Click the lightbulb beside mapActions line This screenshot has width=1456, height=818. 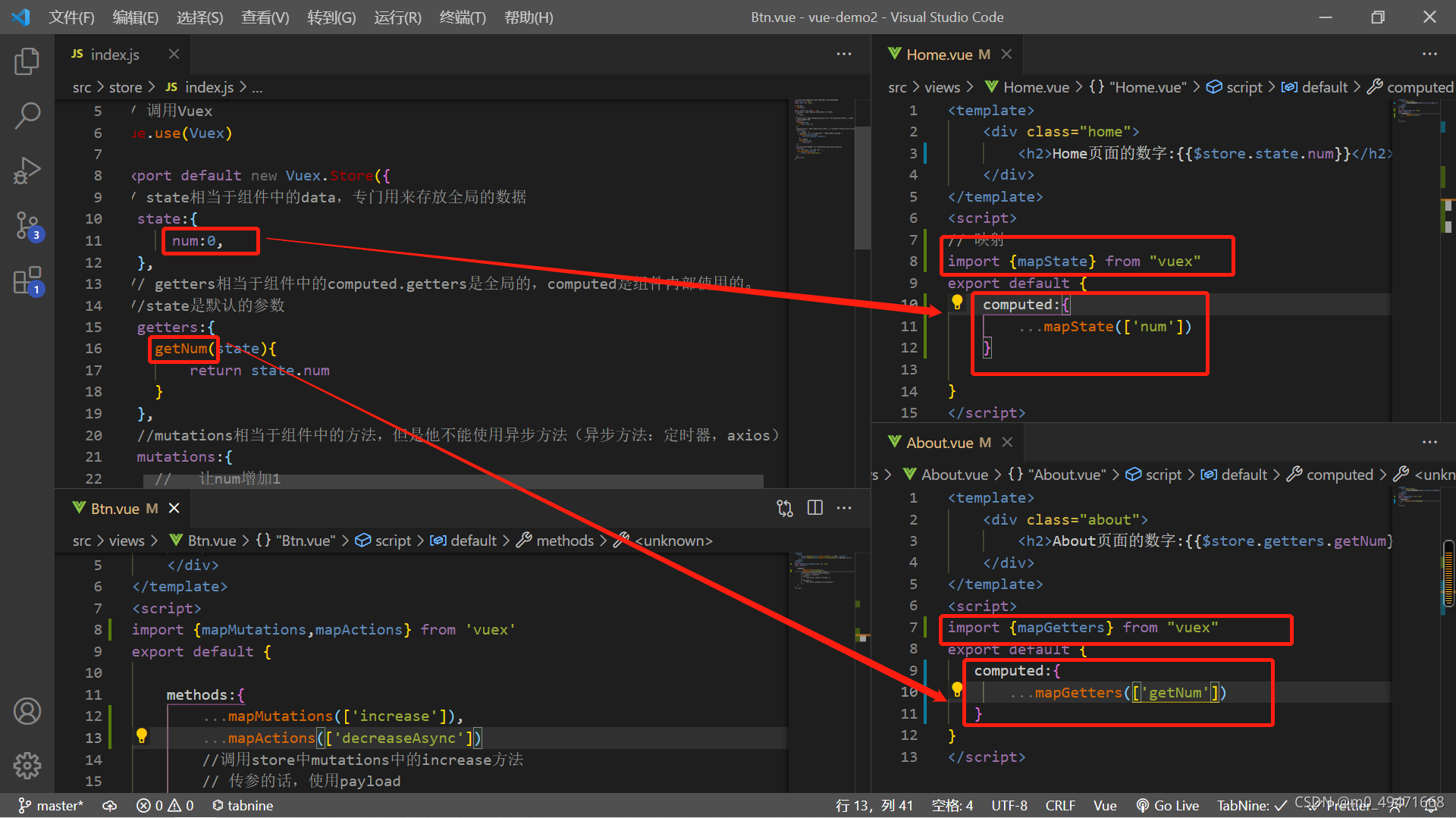pyautogui.click(x=142, y=736)
